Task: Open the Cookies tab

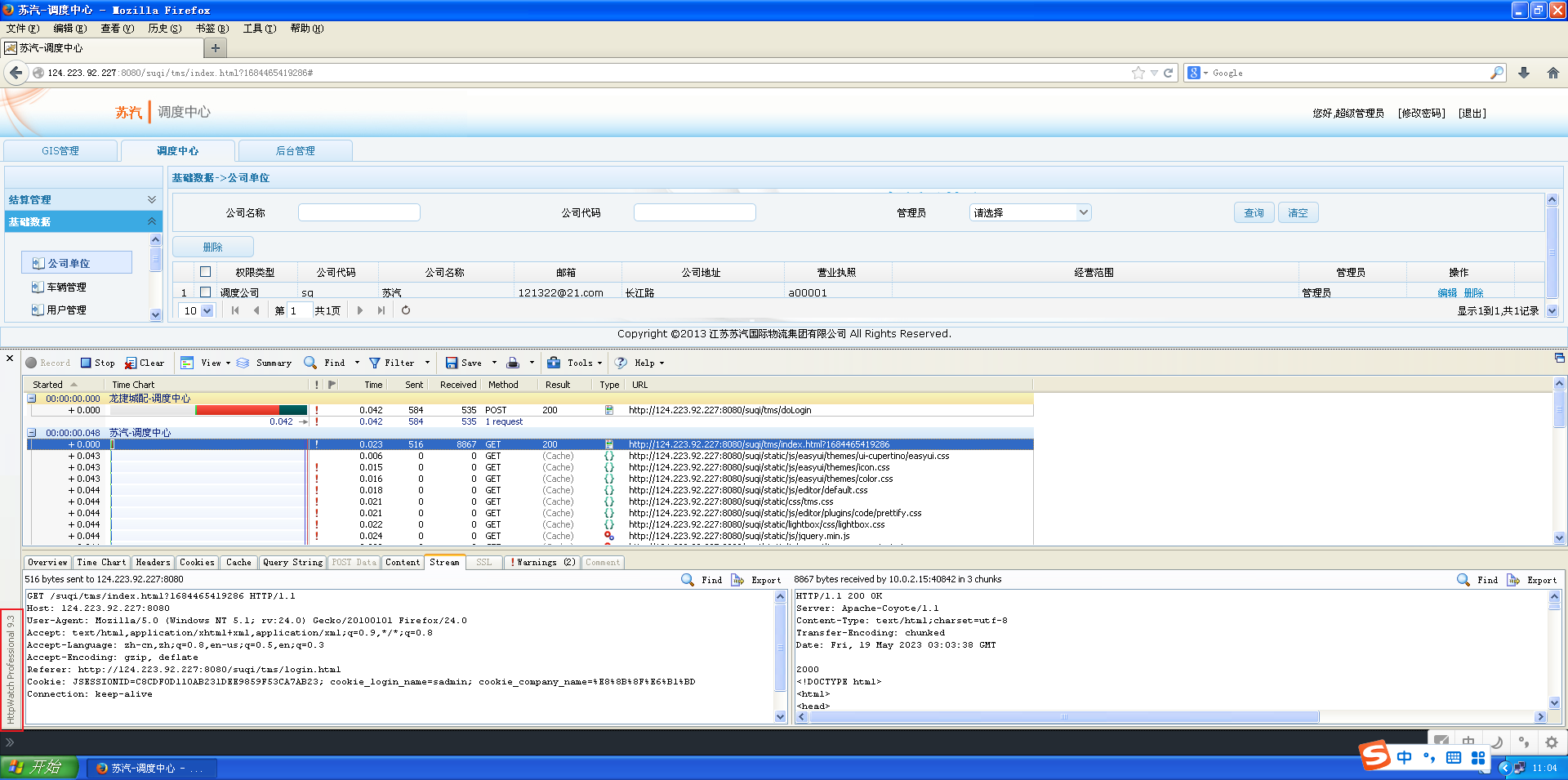Action: [x=197, y=562]
